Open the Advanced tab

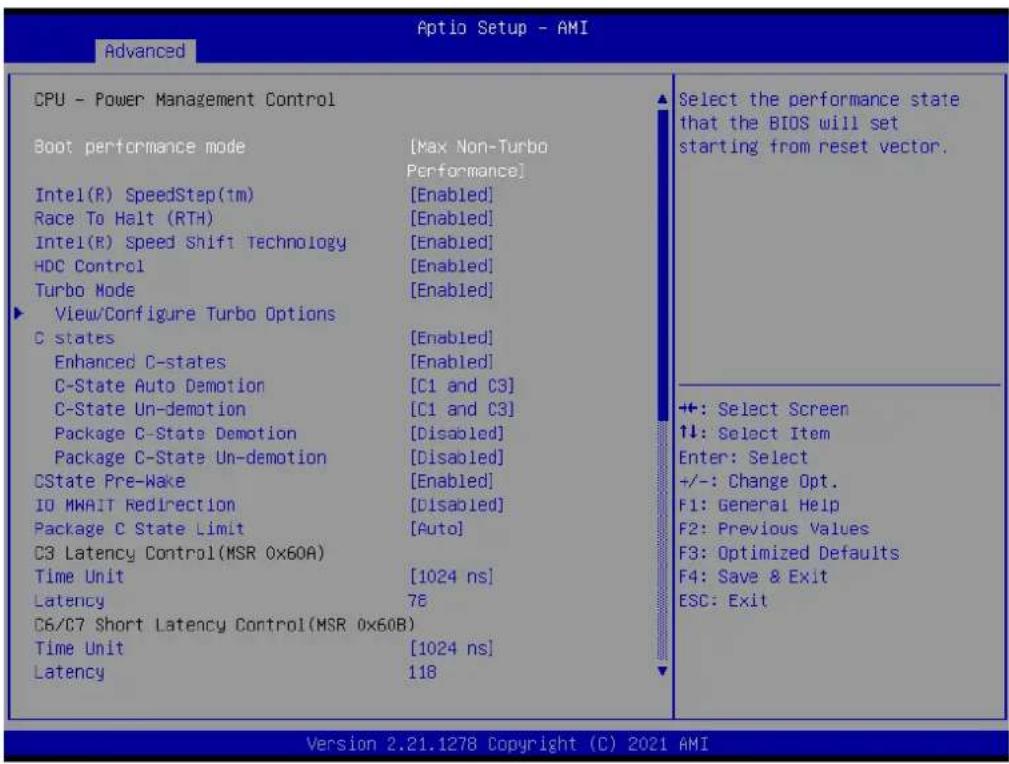[145, 51]
